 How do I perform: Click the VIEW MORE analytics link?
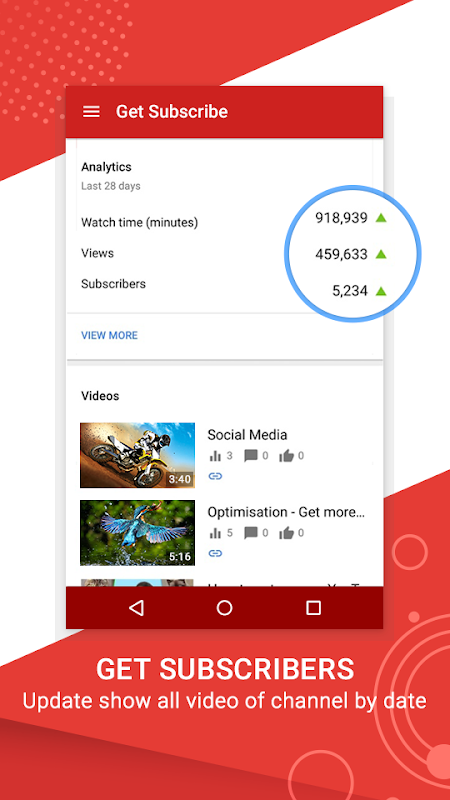point(109,335)
